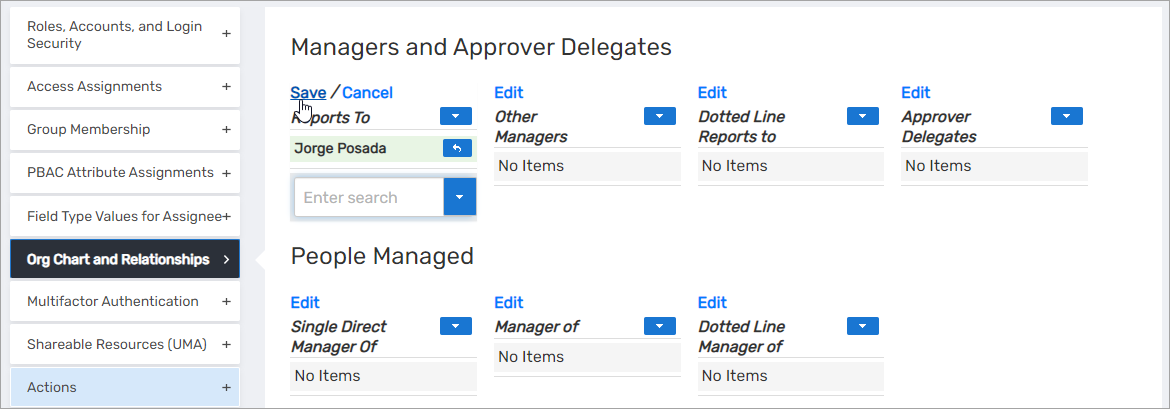Viewport: 1170px width, 409px height.
Task: Expand the search box dropdown arrow
Action: tap(460, 197)
